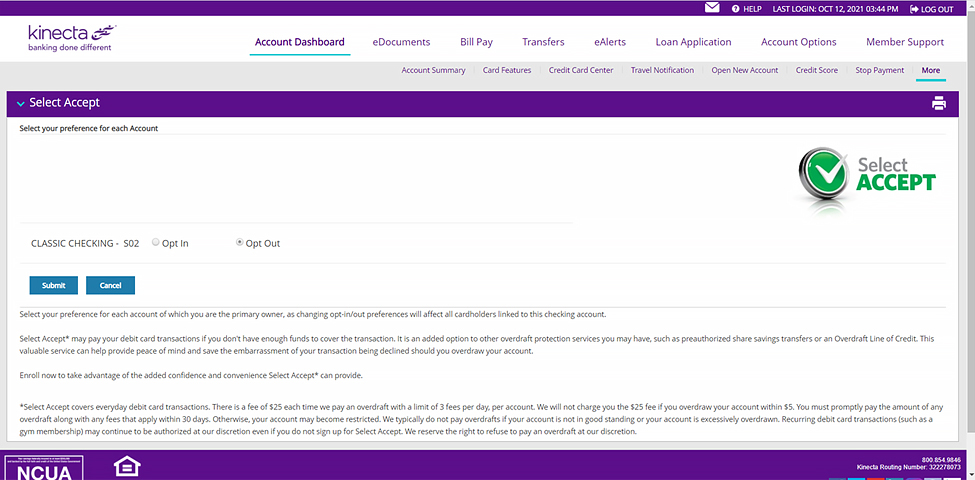Print page using the printer icon

(x=938, y=103)
